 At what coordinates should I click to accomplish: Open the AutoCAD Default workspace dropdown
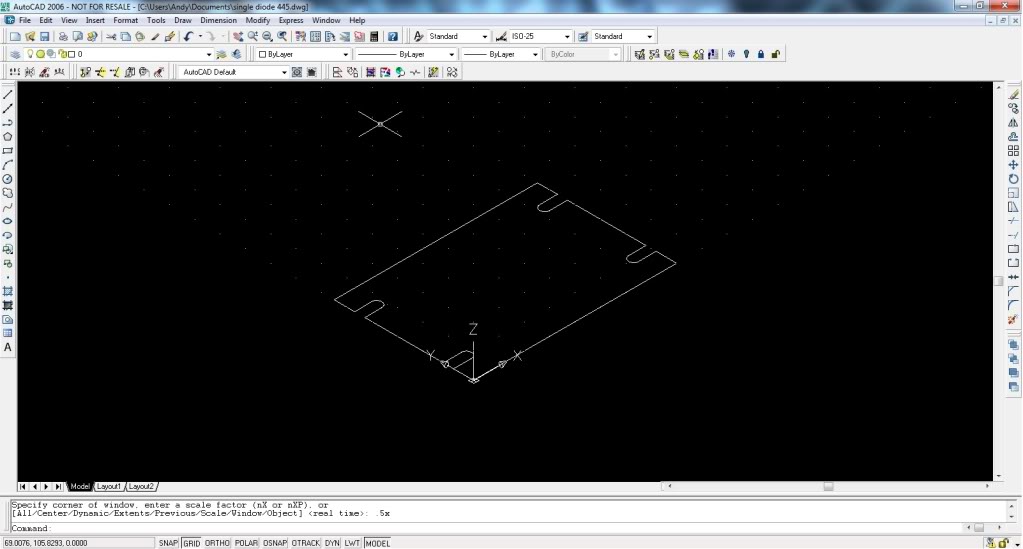284,72
